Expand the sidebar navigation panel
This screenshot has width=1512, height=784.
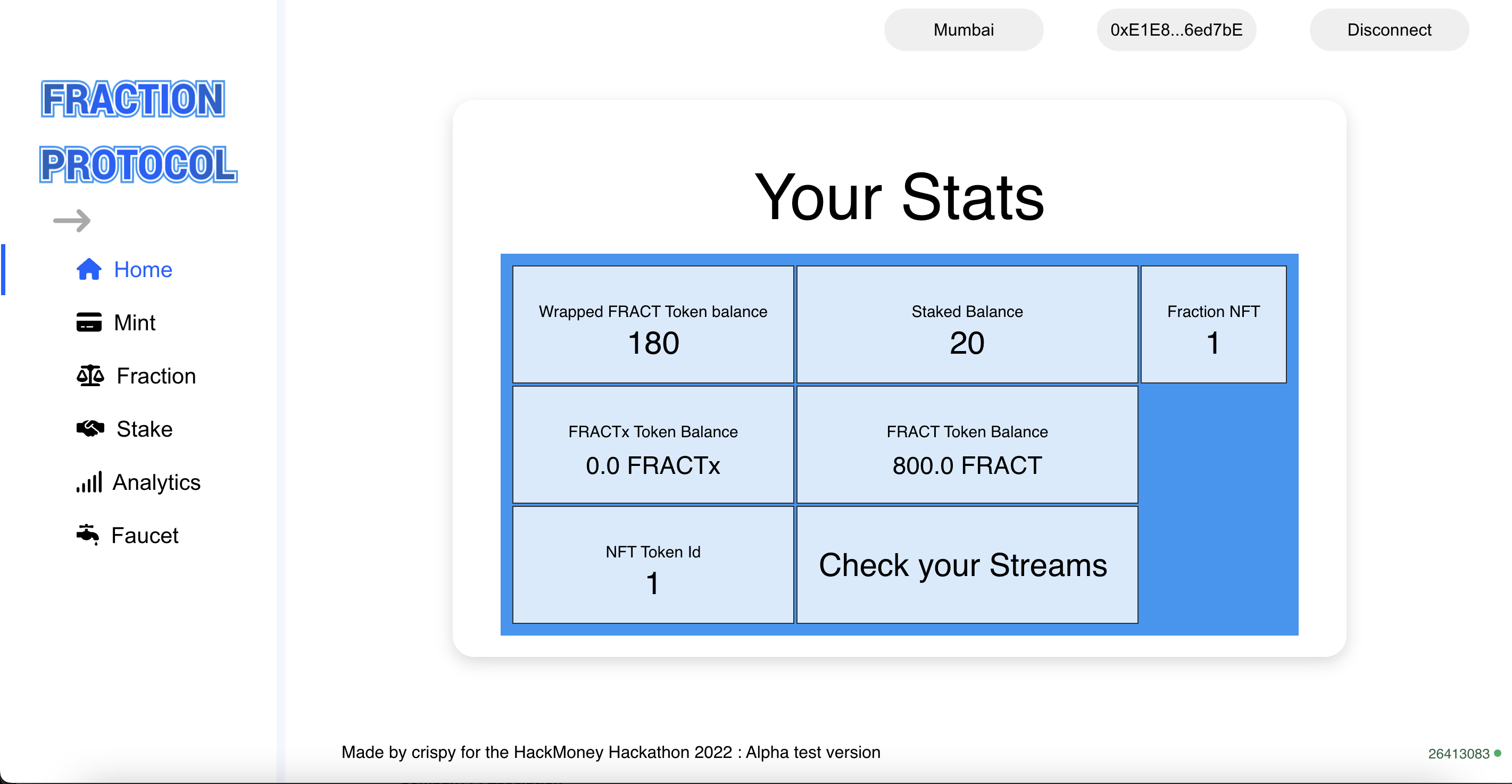71,218
